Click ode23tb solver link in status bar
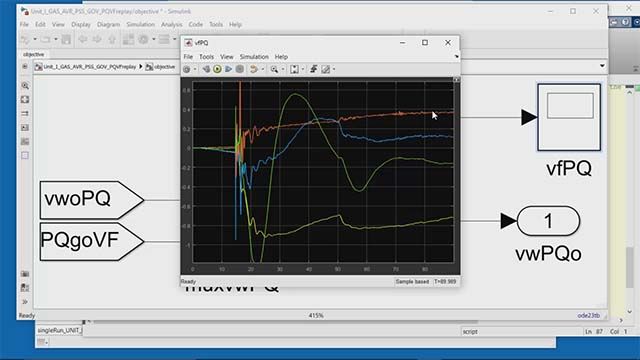The image size is (640, 360). [588, 316]
